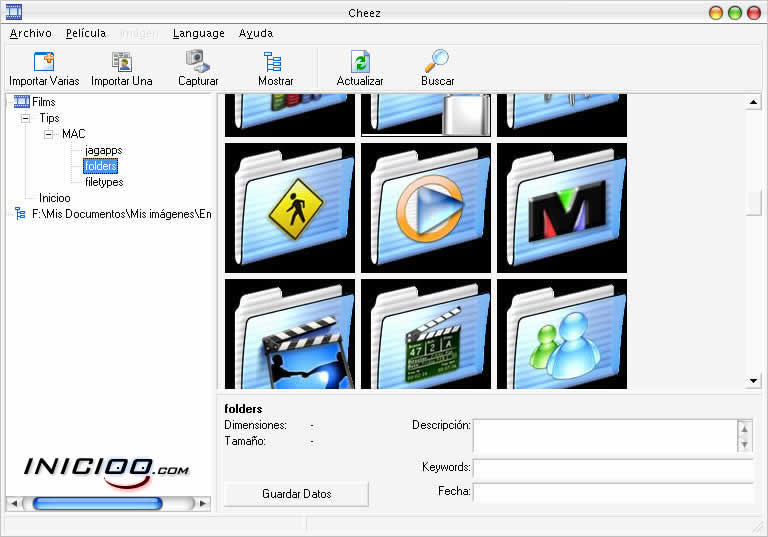Select the MAC tree label
The height and width of the screenshot is (537, 768).
pos(73,134)
